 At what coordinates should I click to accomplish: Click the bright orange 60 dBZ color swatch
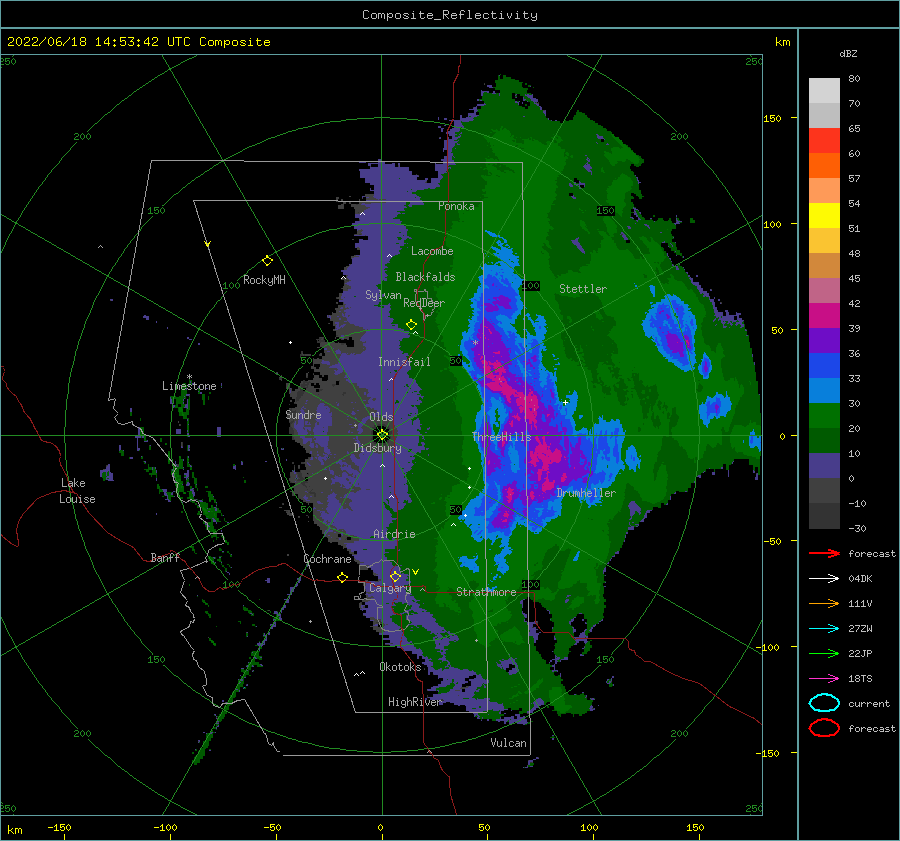tap(824, 165)
